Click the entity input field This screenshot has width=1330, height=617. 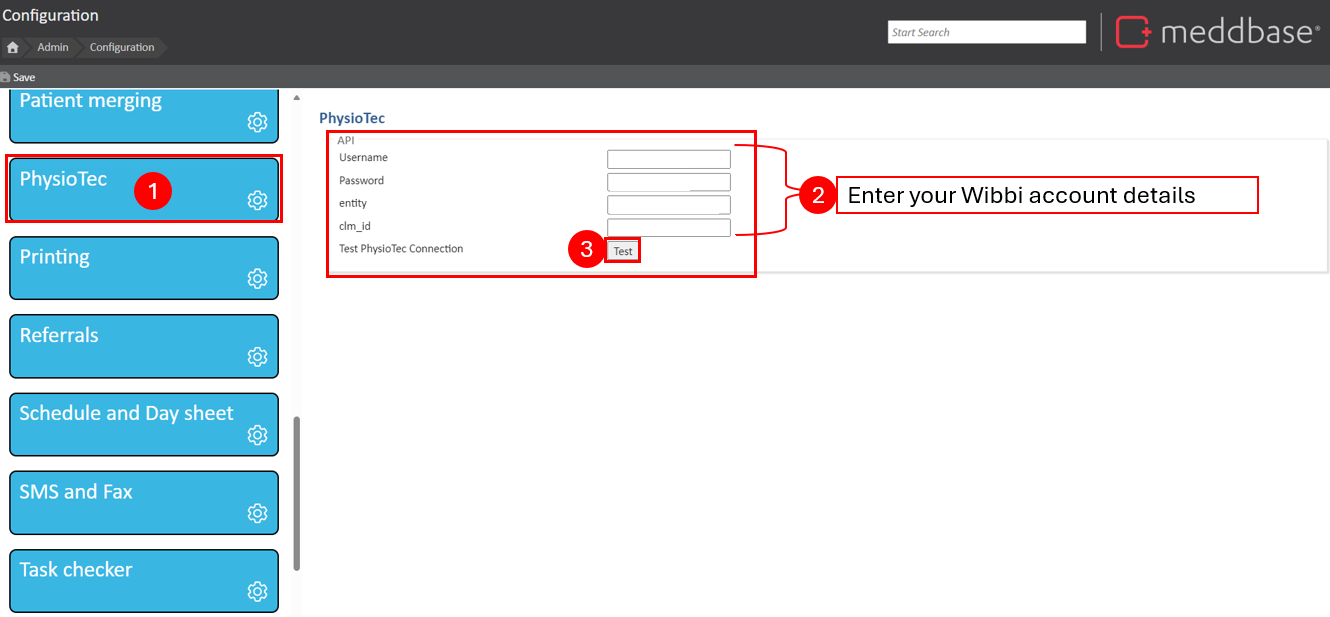(x=668, y=205)
